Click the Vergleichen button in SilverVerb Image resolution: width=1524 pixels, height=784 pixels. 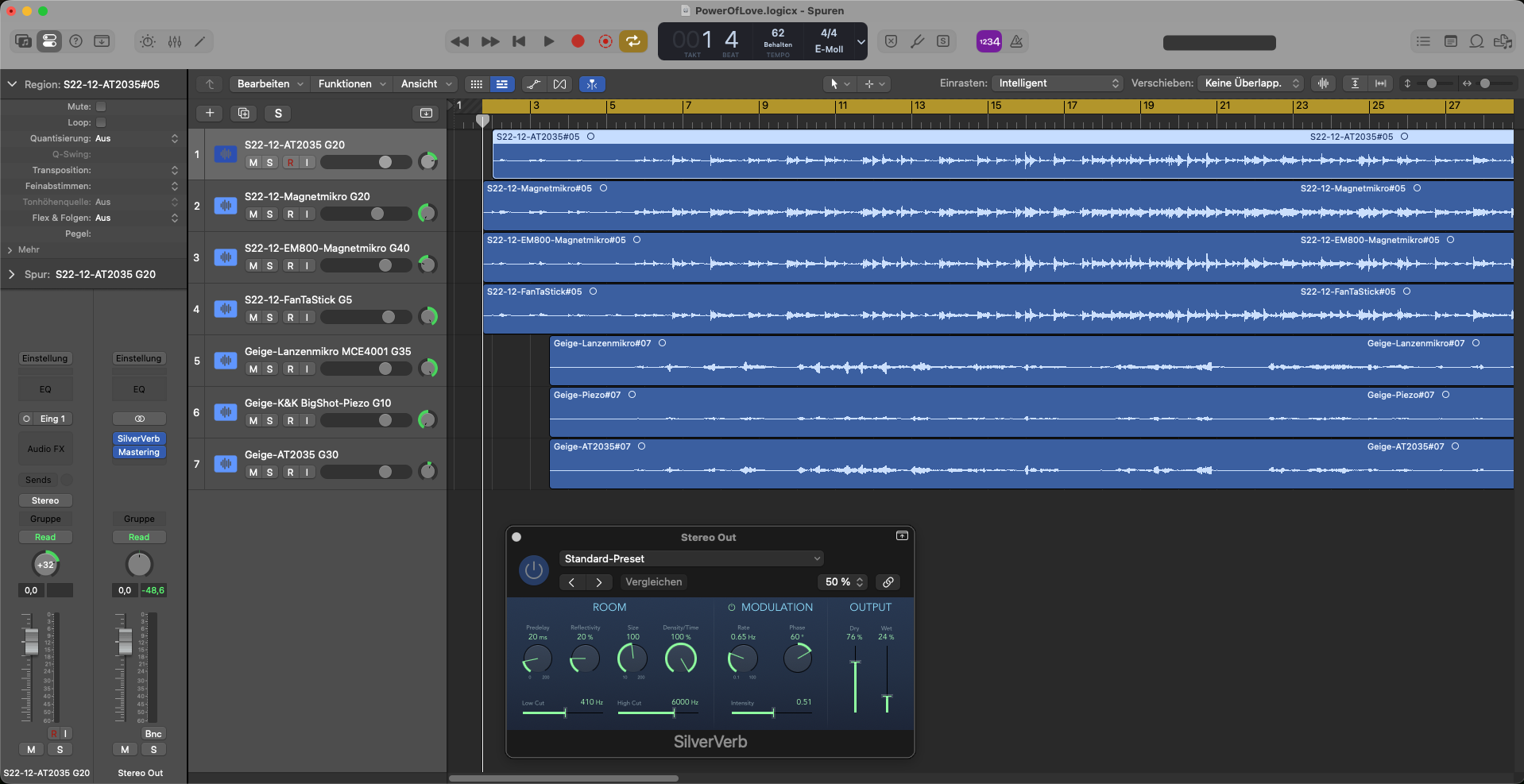(x=653, y=582)
